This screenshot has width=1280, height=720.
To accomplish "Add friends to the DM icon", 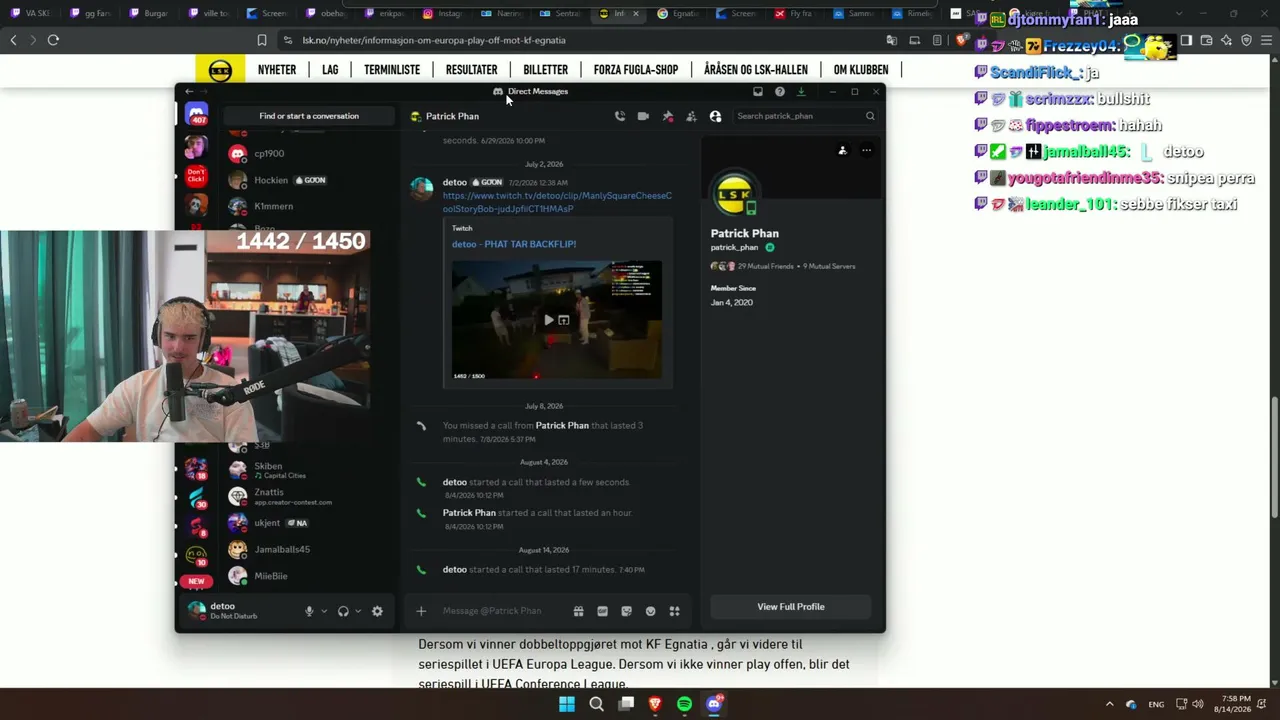I will coord(691,116).
